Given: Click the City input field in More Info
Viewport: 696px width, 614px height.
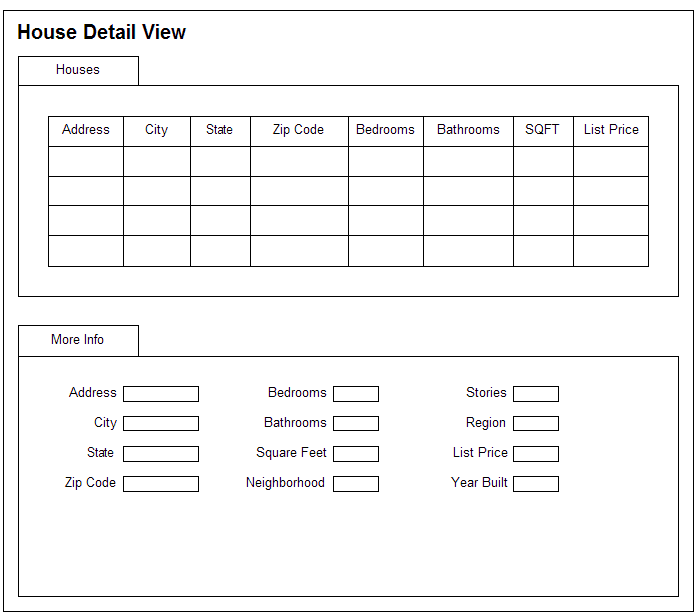Looking at the screenshot, I should [161, 423].
